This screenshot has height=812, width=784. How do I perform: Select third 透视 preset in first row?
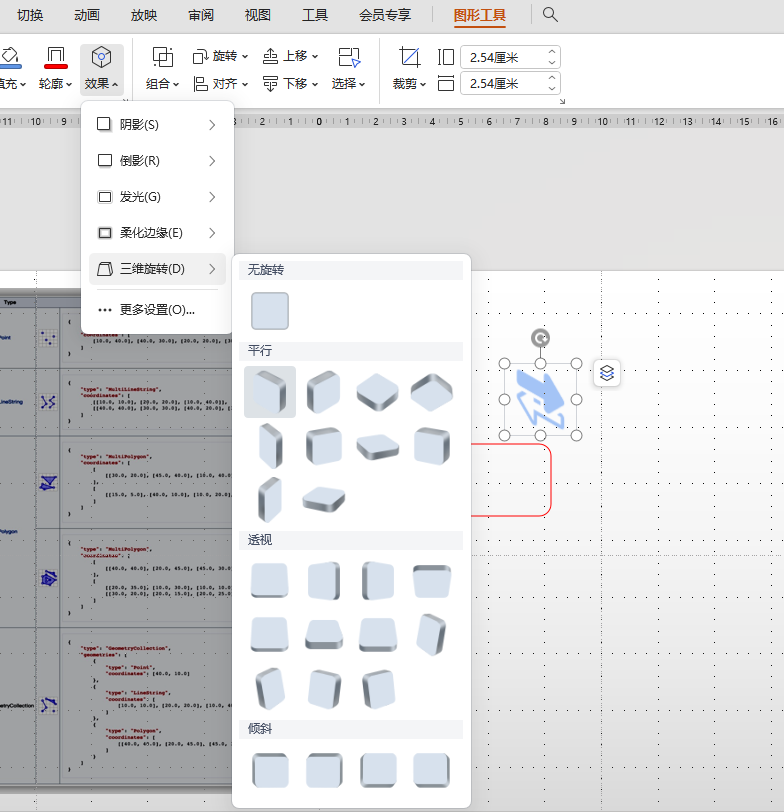coord(378,581)
